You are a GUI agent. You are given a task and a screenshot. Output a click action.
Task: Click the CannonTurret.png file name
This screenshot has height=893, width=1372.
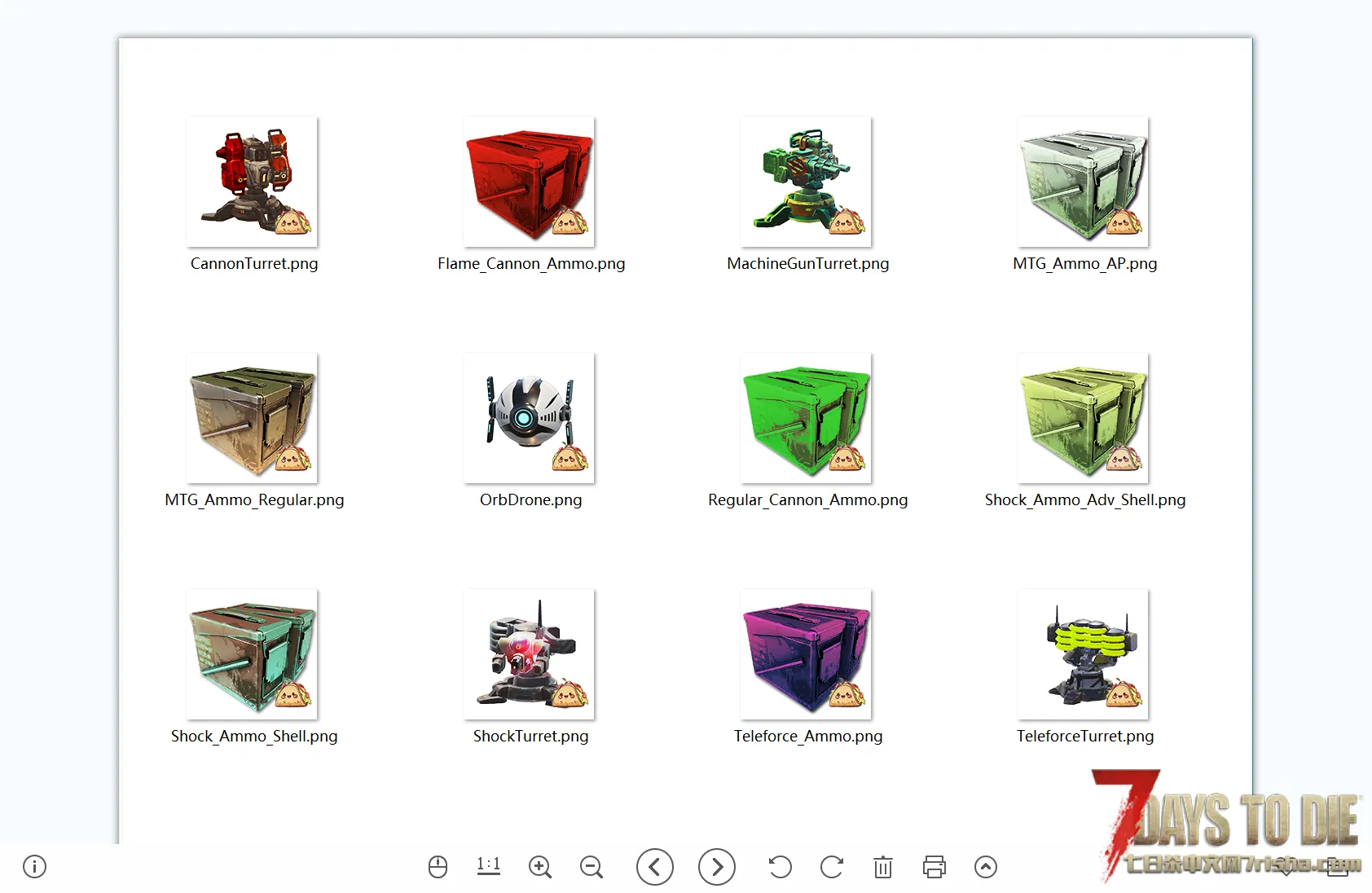pyautogui.click(x=254, y=264)
